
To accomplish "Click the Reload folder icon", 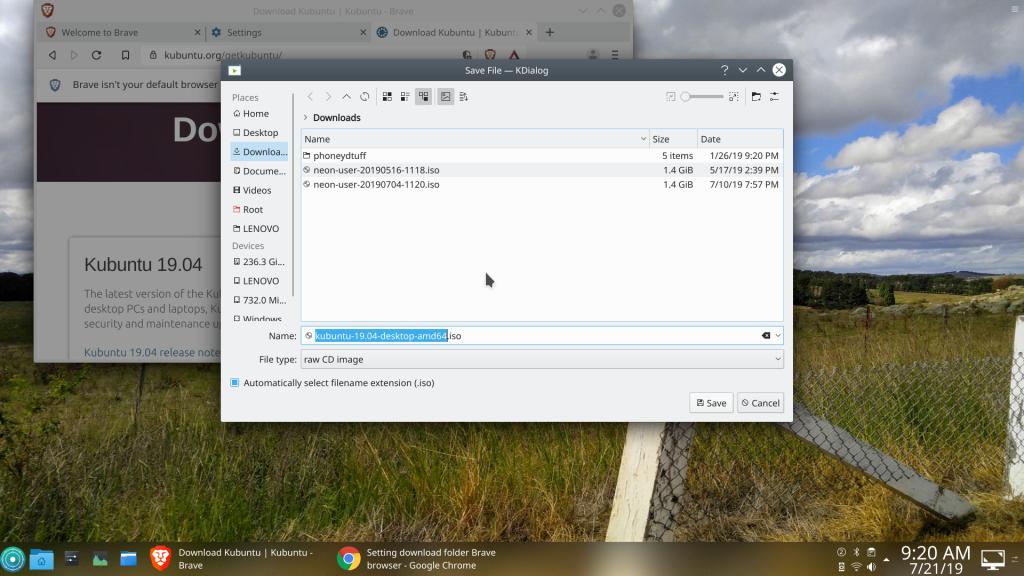I will (x=364, y=97).
